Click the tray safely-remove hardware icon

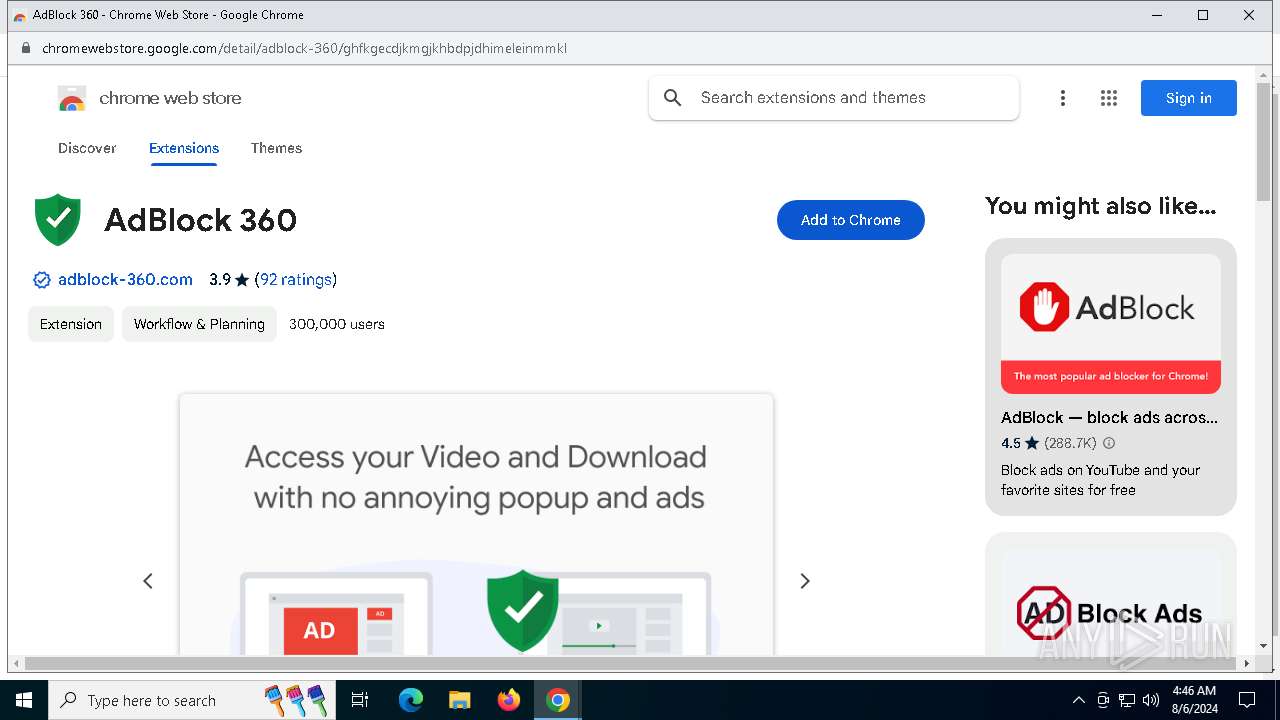tap(1103, 700)
